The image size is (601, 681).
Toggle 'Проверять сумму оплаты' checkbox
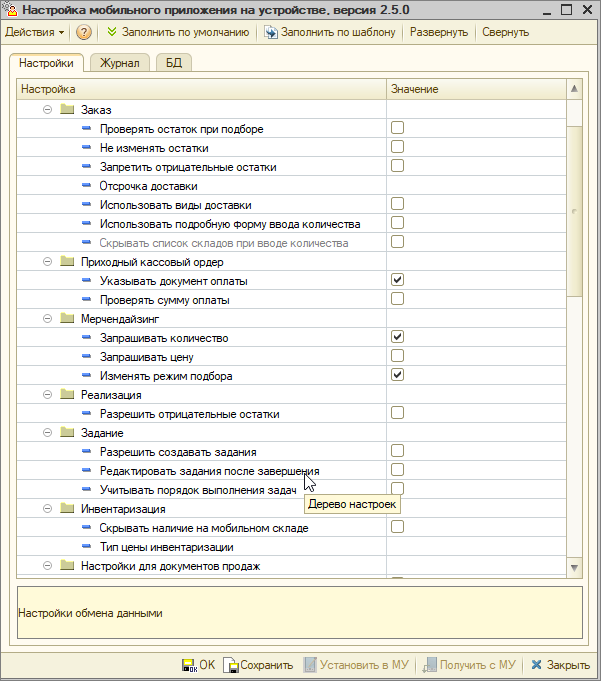(397, 299)
